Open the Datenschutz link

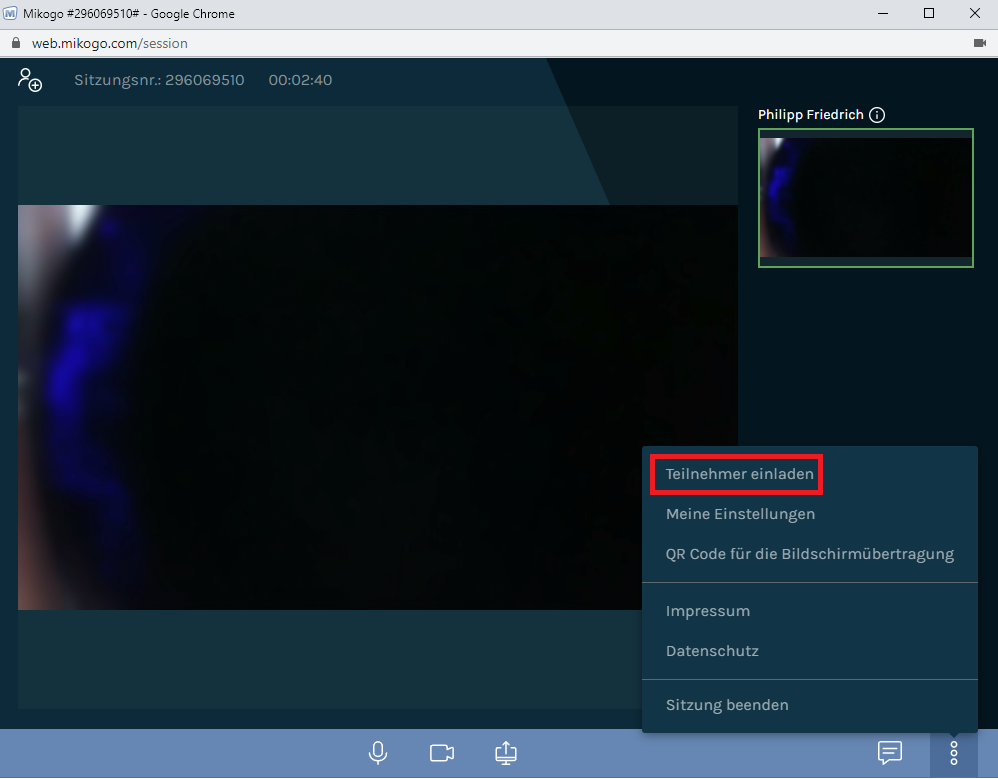pos(712,651)
